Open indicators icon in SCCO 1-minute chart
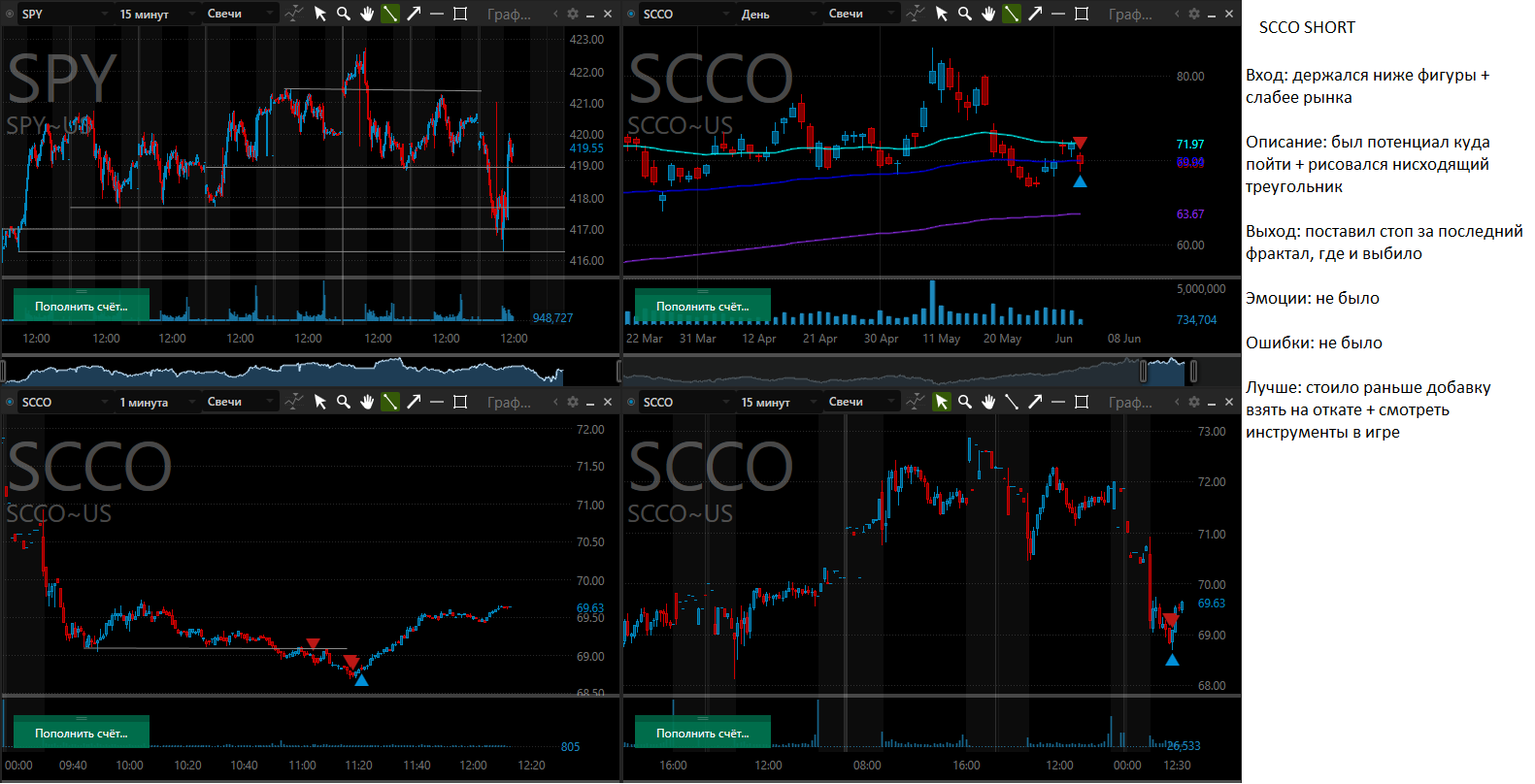The image size is (1535, 784). [294, 402]
